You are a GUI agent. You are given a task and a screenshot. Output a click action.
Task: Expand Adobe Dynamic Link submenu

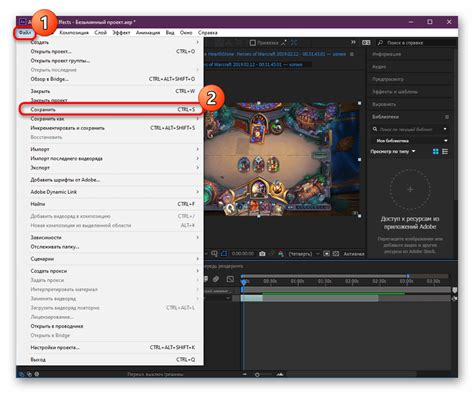(111, 192)
